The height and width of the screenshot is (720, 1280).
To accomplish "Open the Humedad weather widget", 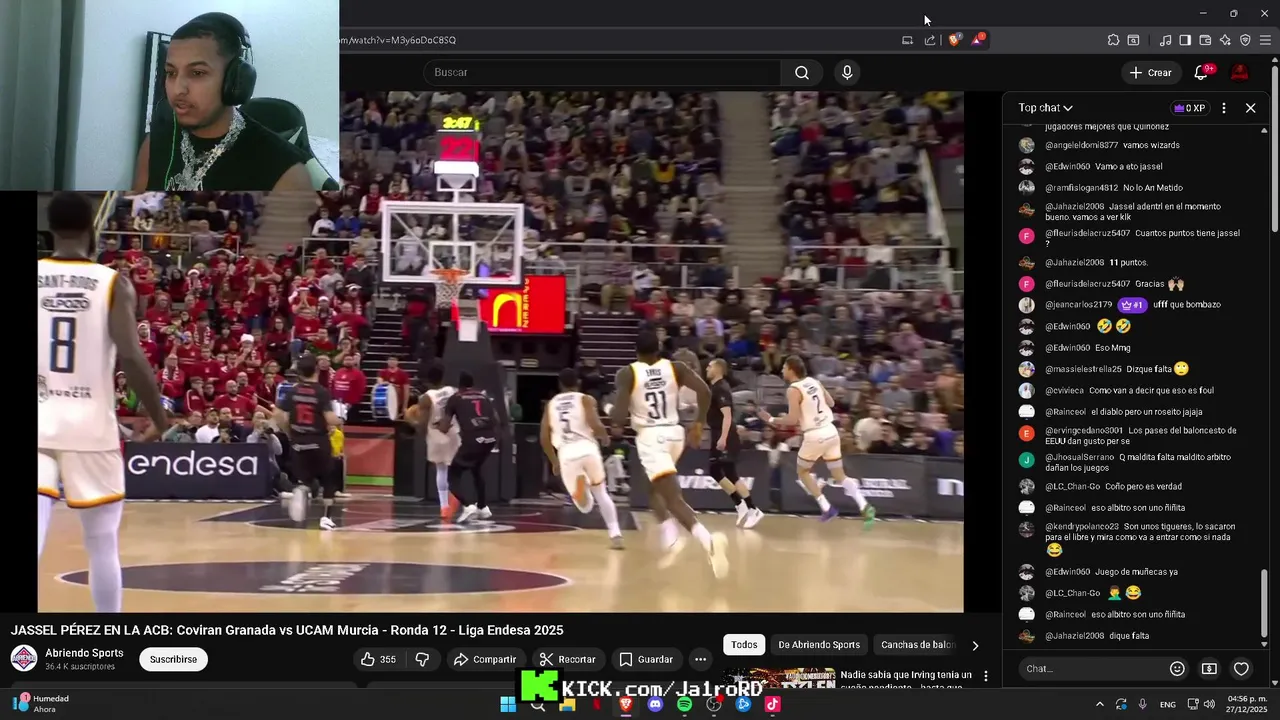I will 42,704.
